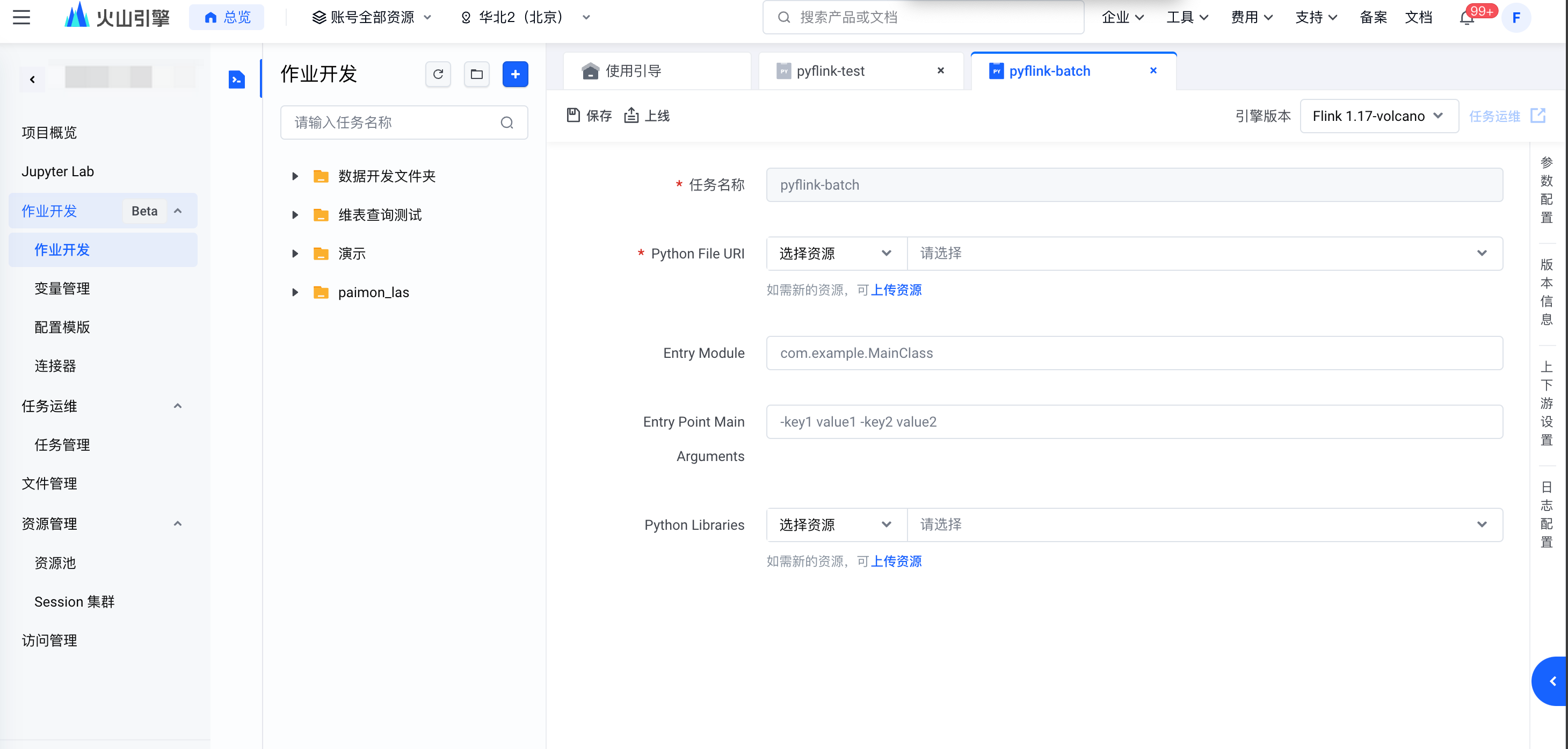Open the 备案 page
The width and height of the screenshot is (1568, 749).
[x=1373, y=17]
